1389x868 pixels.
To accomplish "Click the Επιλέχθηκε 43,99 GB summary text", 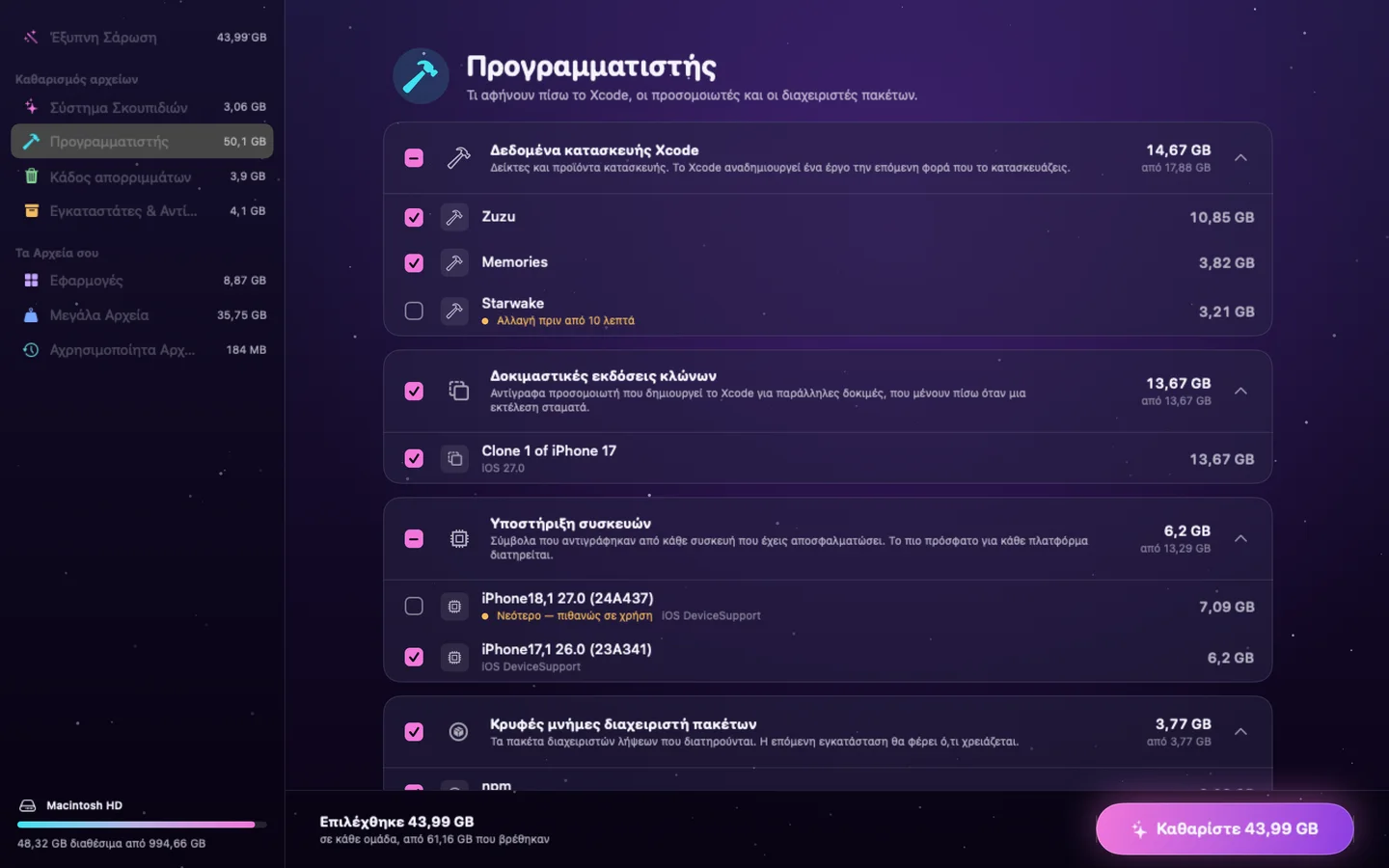I will point(396,822).
